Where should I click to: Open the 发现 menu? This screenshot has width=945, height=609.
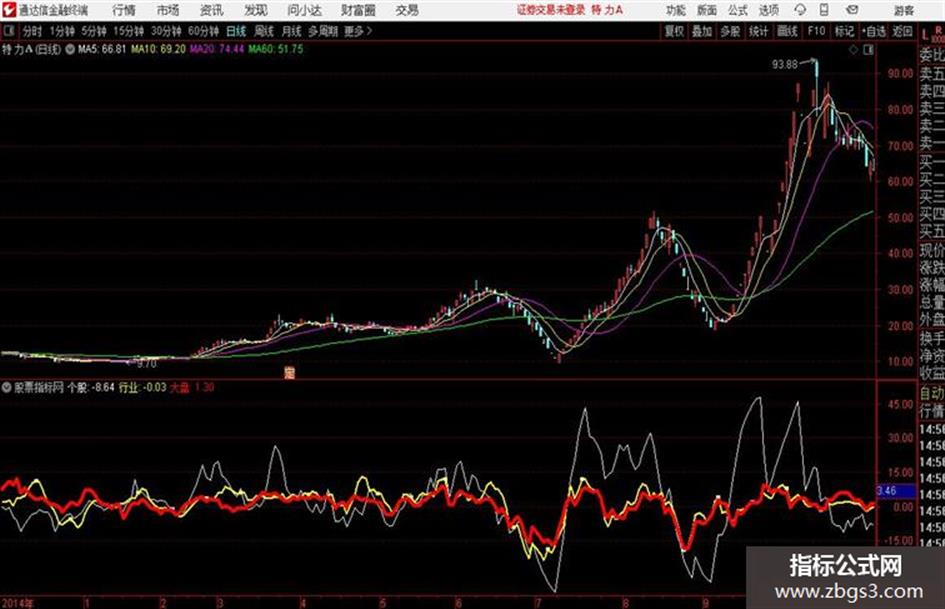pos(255,10)
